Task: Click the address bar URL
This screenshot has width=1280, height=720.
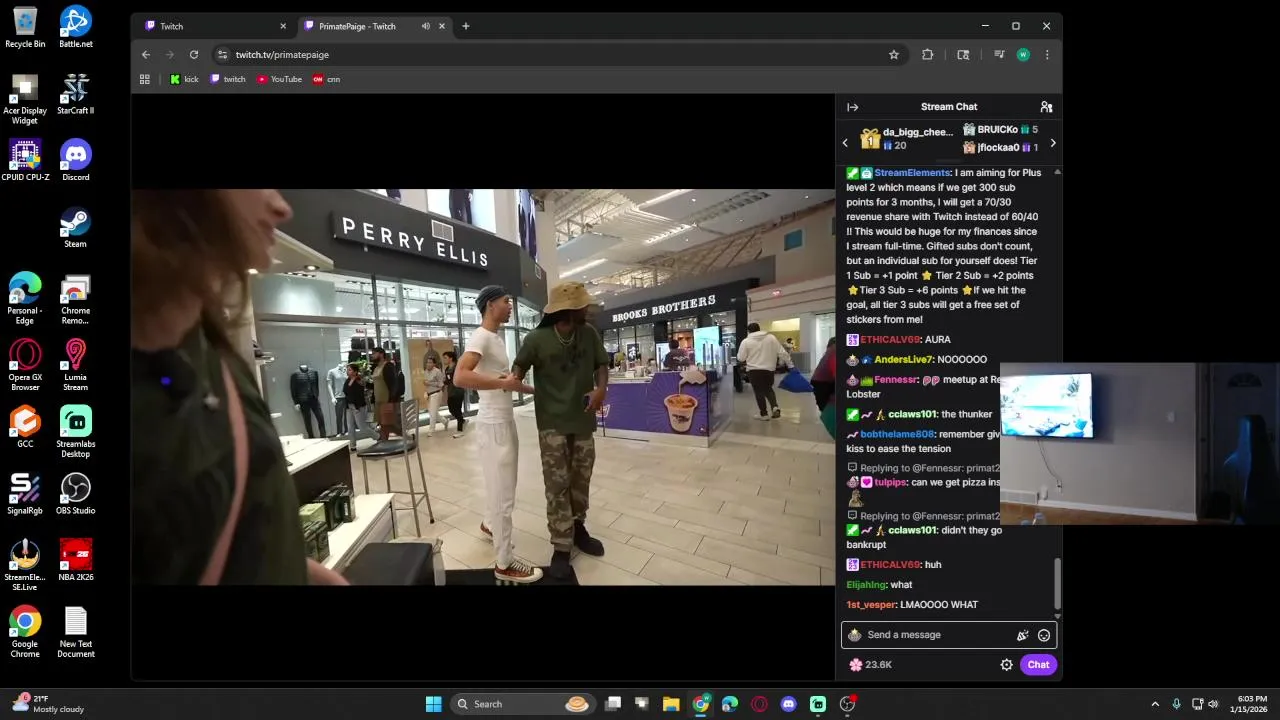Action: pyautogui.click(x=282, y=55)
